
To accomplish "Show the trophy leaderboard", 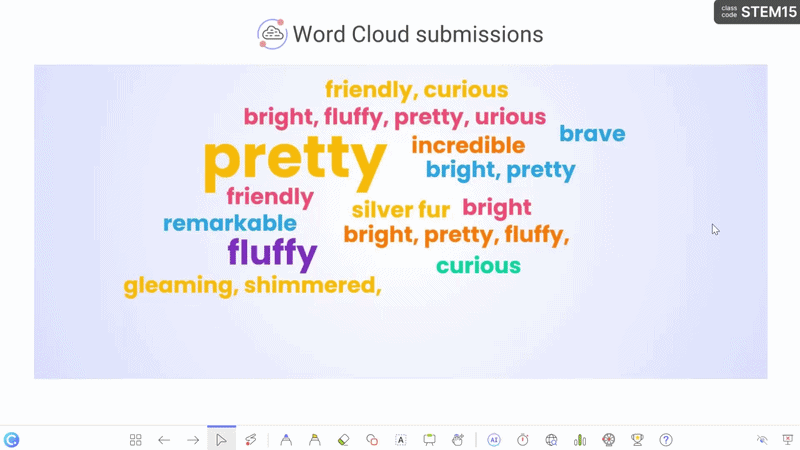I will [x=637, y=440].
